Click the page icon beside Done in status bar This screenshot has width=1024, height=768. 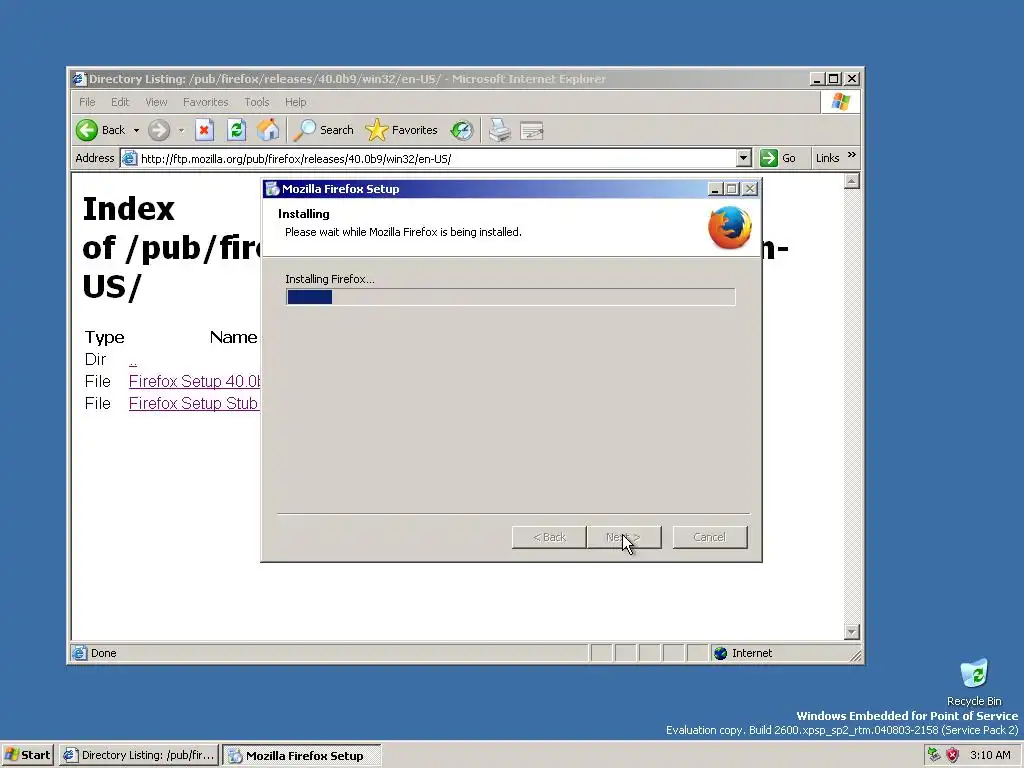80,653
